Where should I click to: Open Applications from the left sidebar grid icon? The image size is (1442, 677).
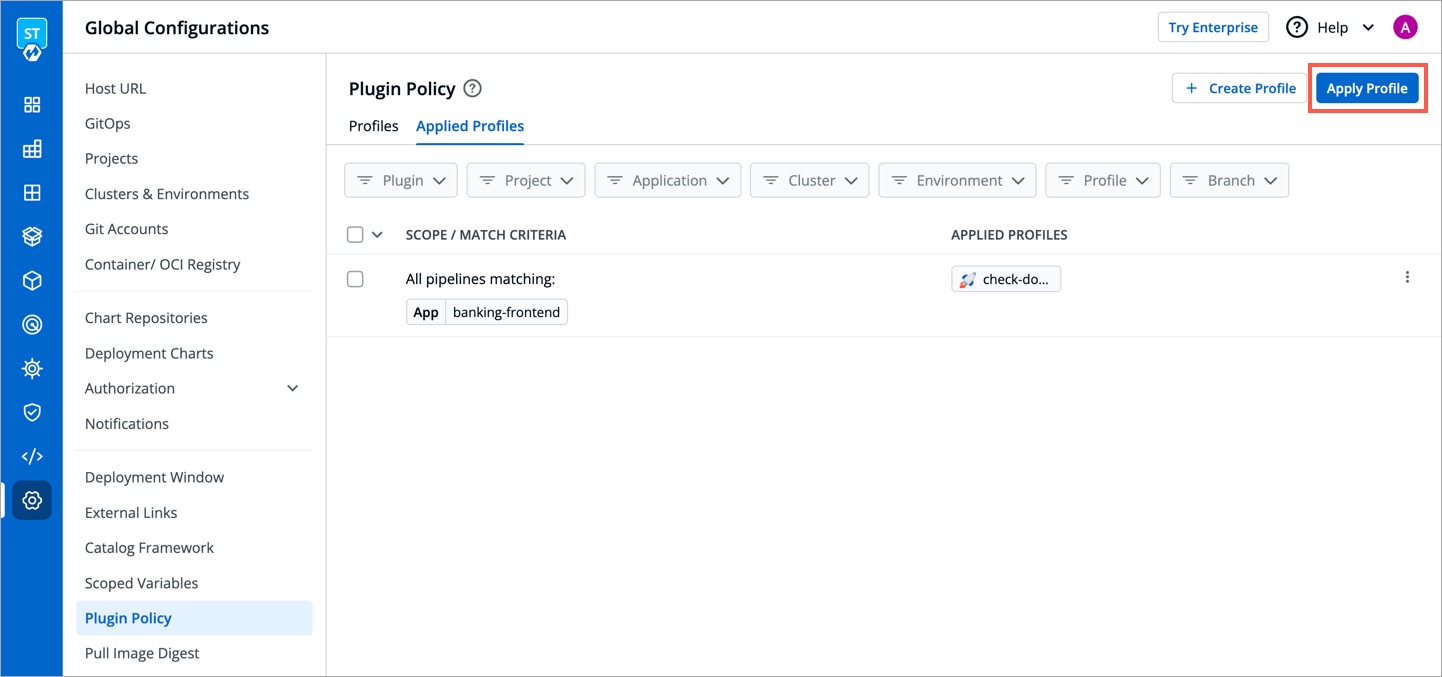31,104
